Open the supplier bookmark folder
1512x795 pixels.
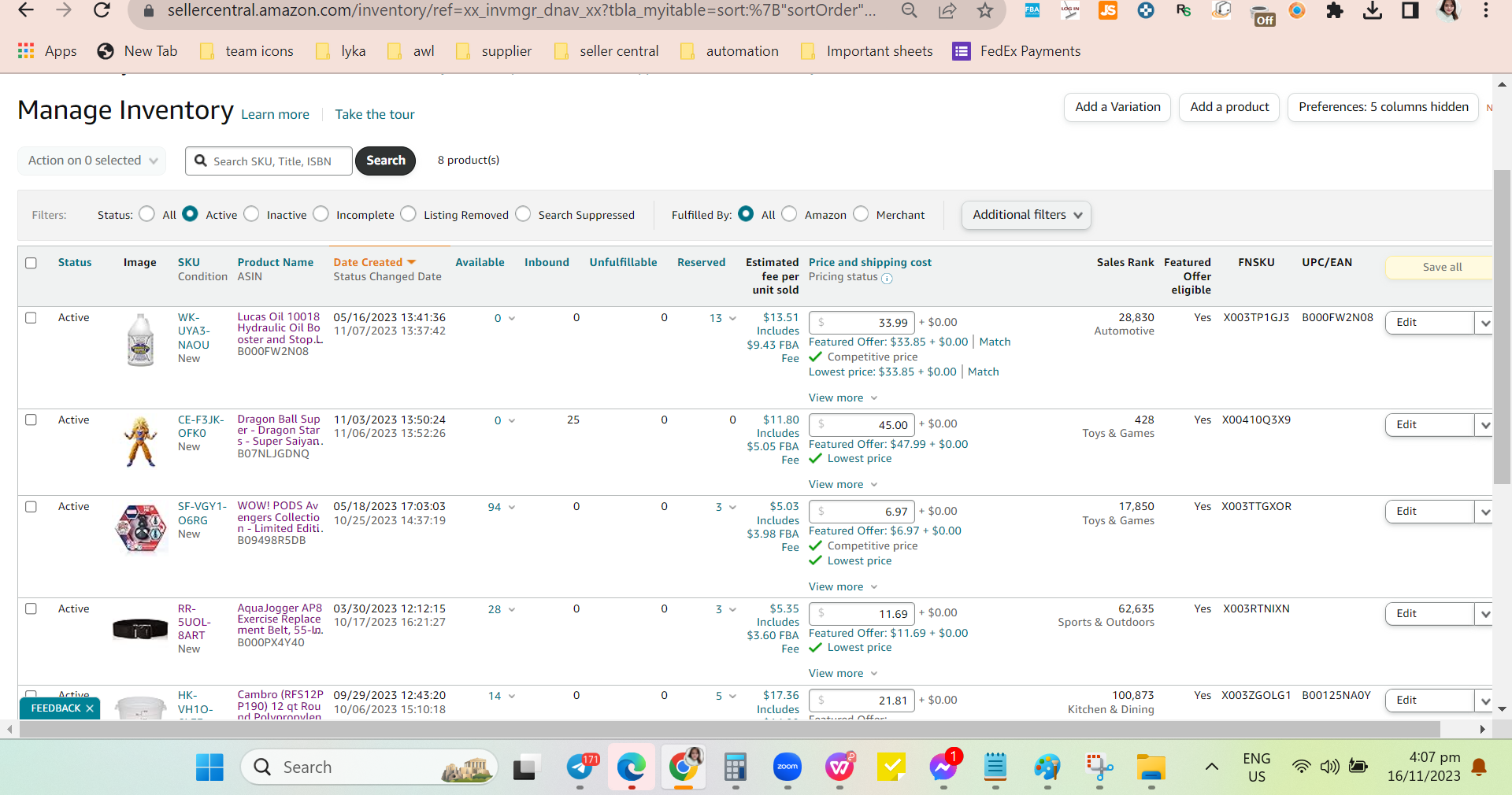(495, 51)
